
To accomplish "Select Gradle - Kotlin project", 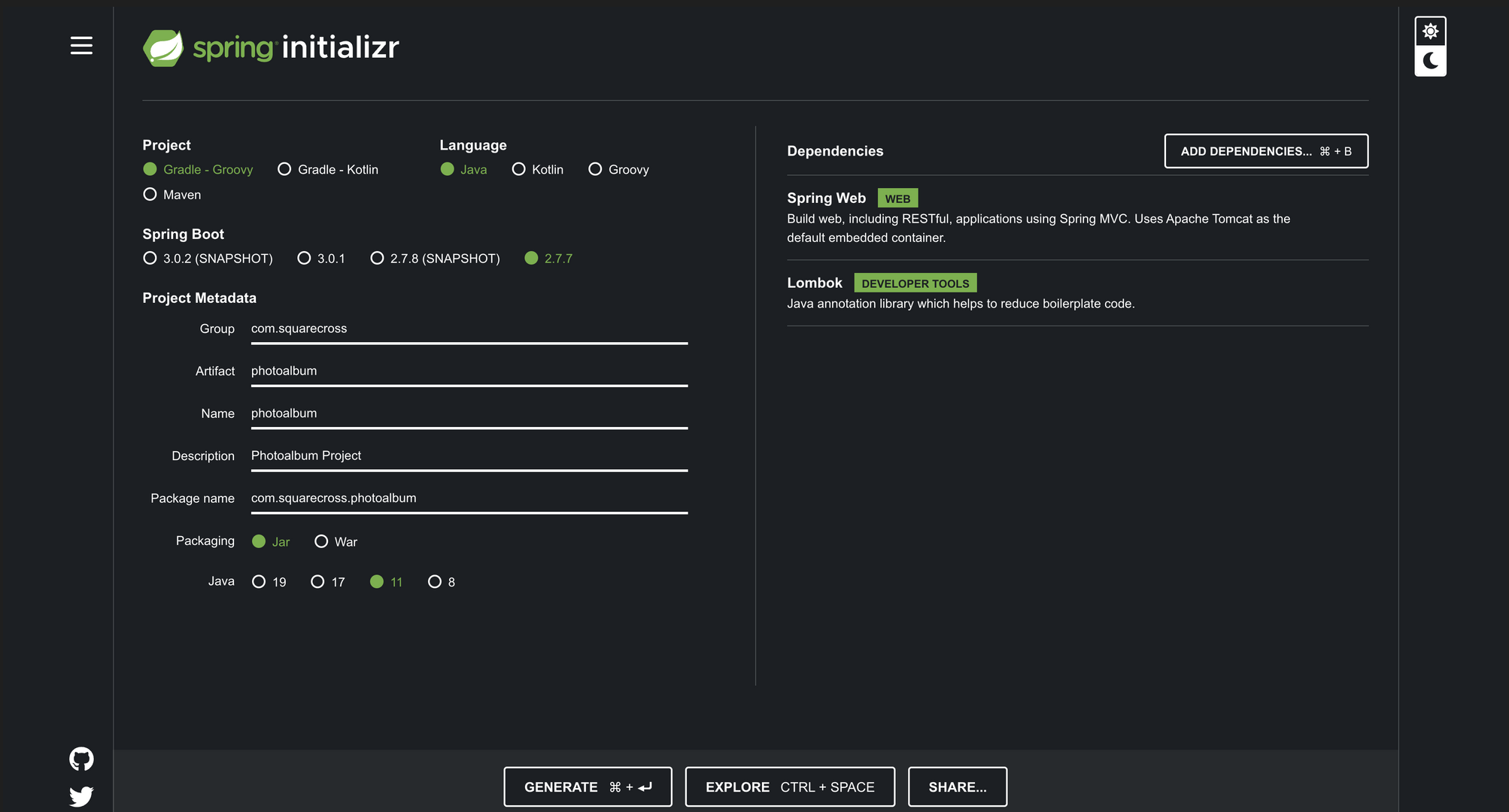I will 328,170.
